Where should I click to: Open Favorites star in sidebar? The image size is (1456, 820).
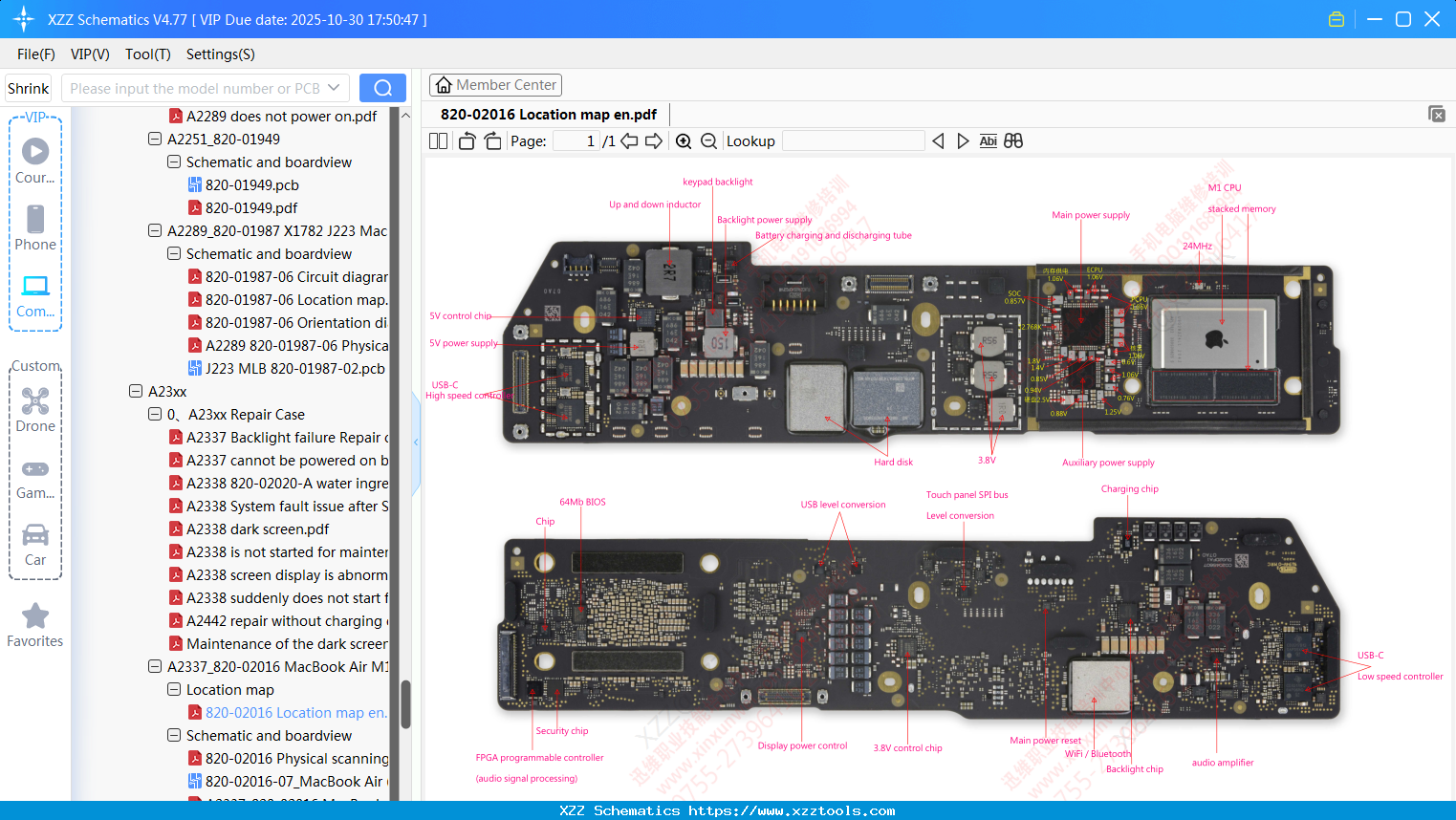pos(35,625)
